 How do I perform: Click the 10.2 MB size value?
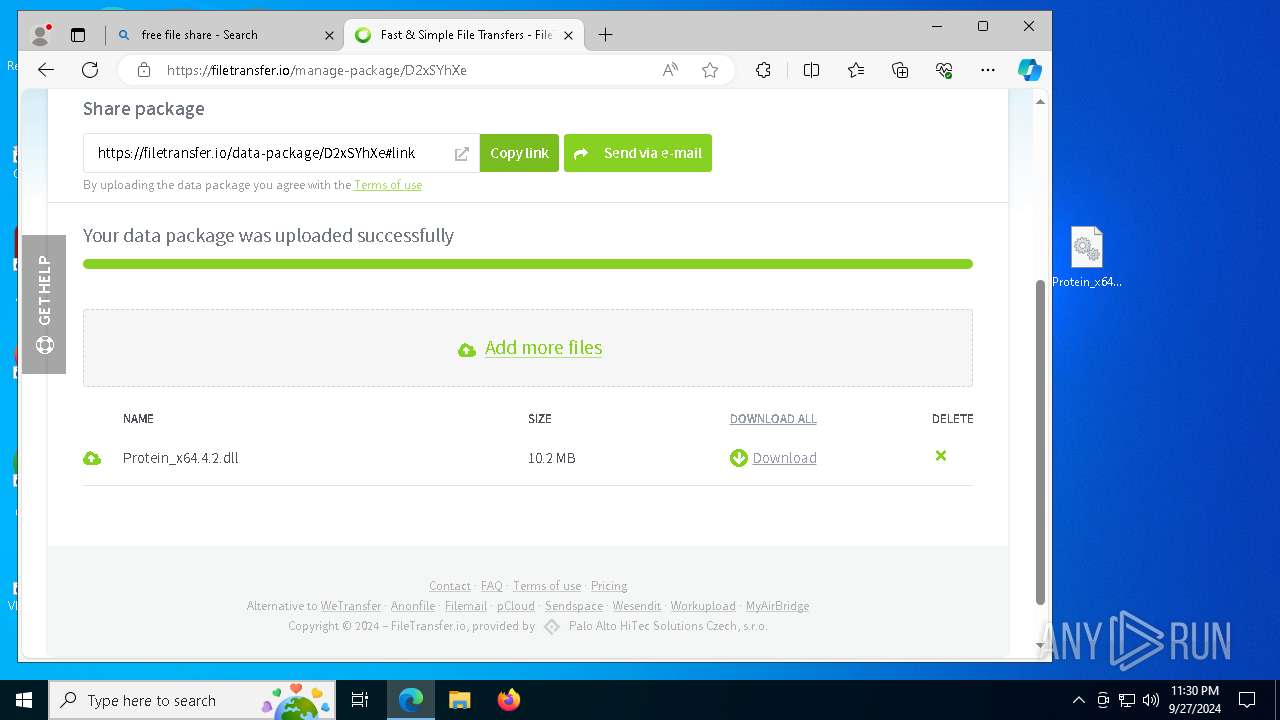pyautogui.click(x=552, y=458)
